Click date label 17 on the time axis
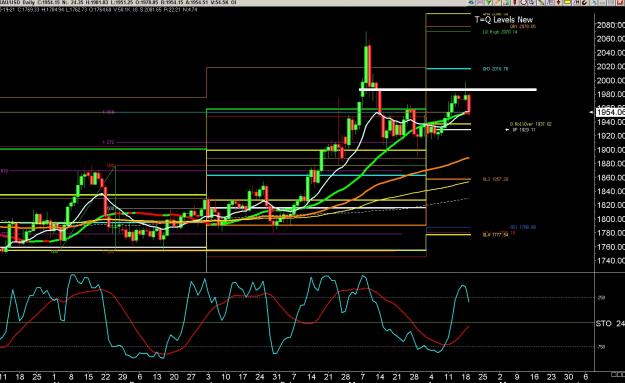 242,377
